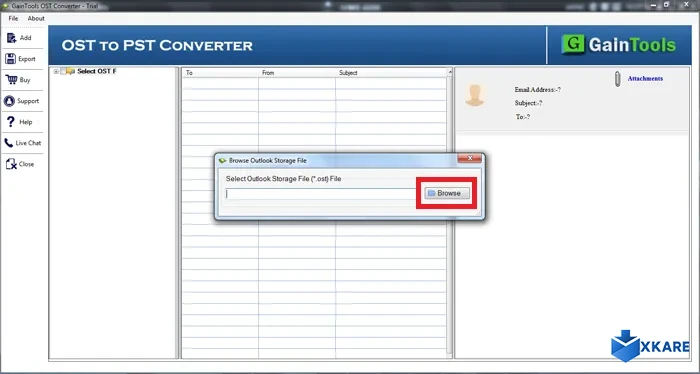Click the contact avatar placeholder image
700x374 pixels.
click(x=475, y=96)
